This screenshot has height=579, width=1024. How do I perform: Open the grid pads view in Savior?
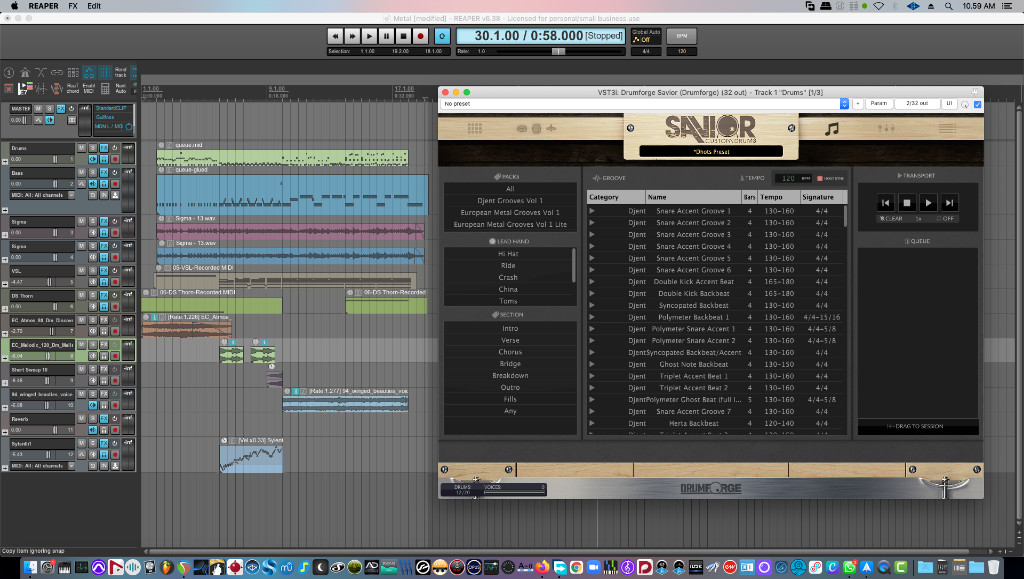[475, 129]
